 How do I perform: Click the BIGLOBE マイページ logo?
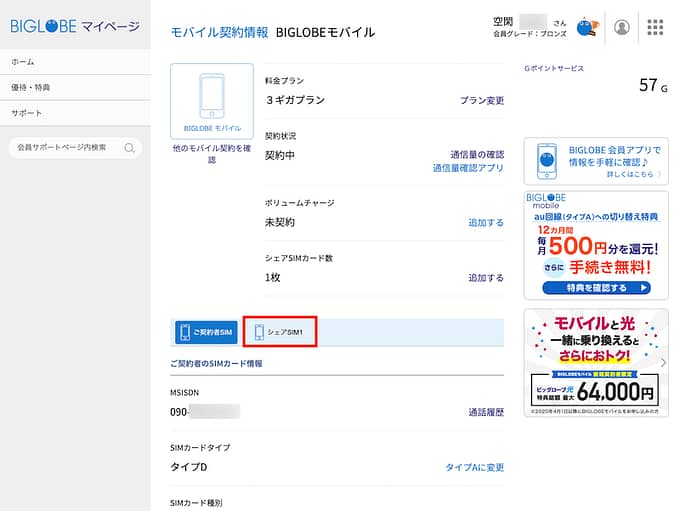point(75,26)
